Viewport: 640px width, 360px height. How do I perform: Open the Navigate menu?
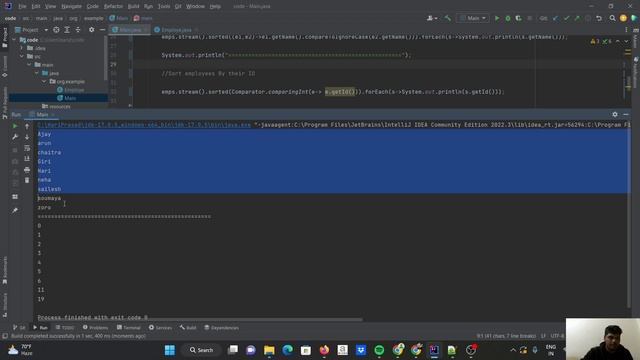click(x=71, y=7)
